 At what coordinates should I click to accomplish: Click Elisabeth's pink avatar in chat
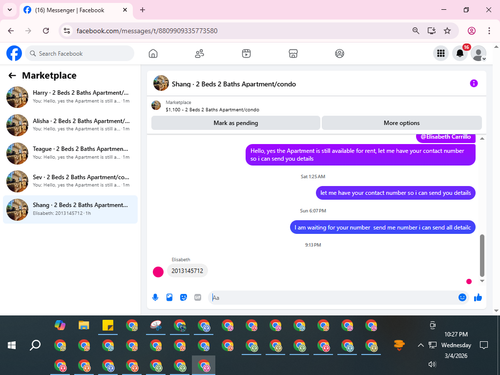point(158,272)
